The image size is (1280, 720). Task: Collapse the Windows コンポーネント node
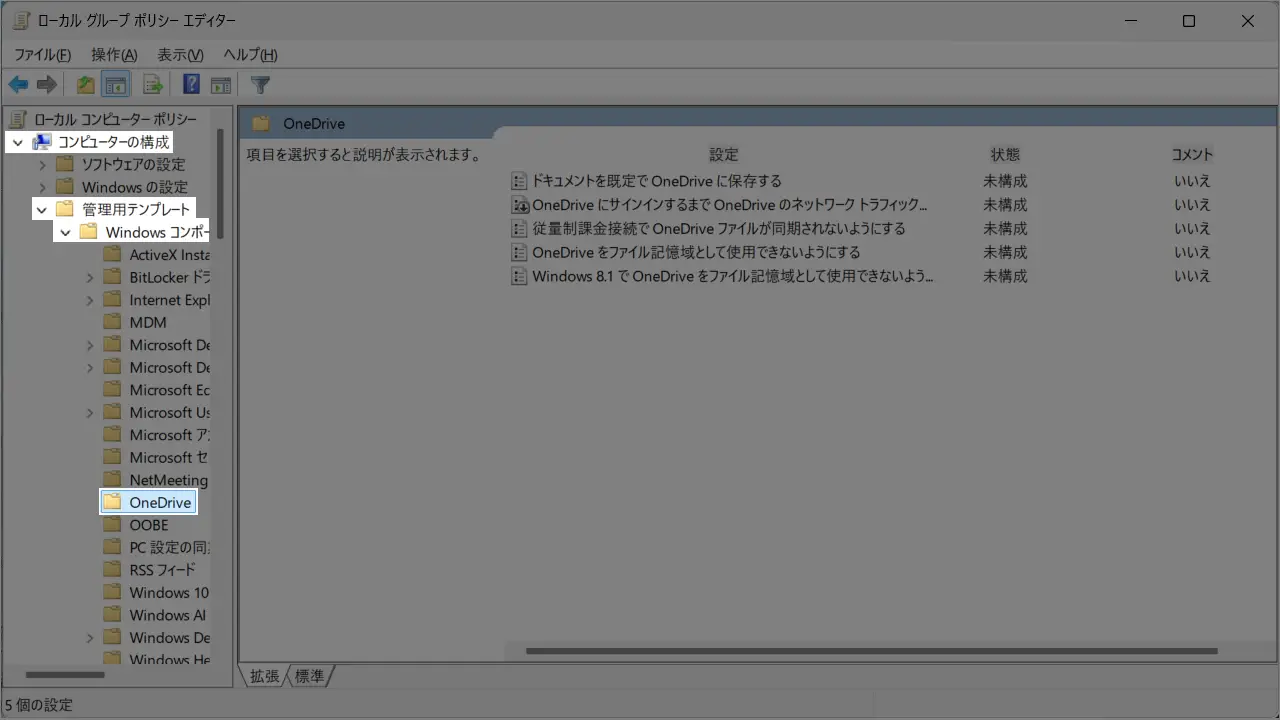point(66,233)
